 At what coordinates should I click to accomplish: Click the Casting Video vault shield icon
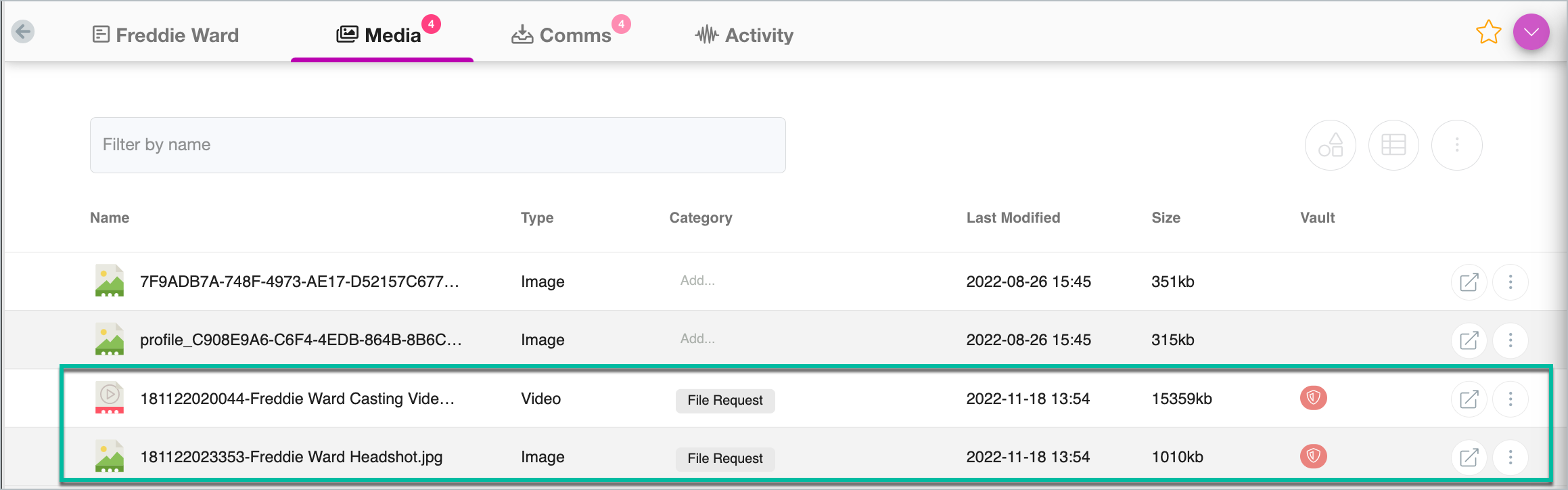pos(1313,398)
